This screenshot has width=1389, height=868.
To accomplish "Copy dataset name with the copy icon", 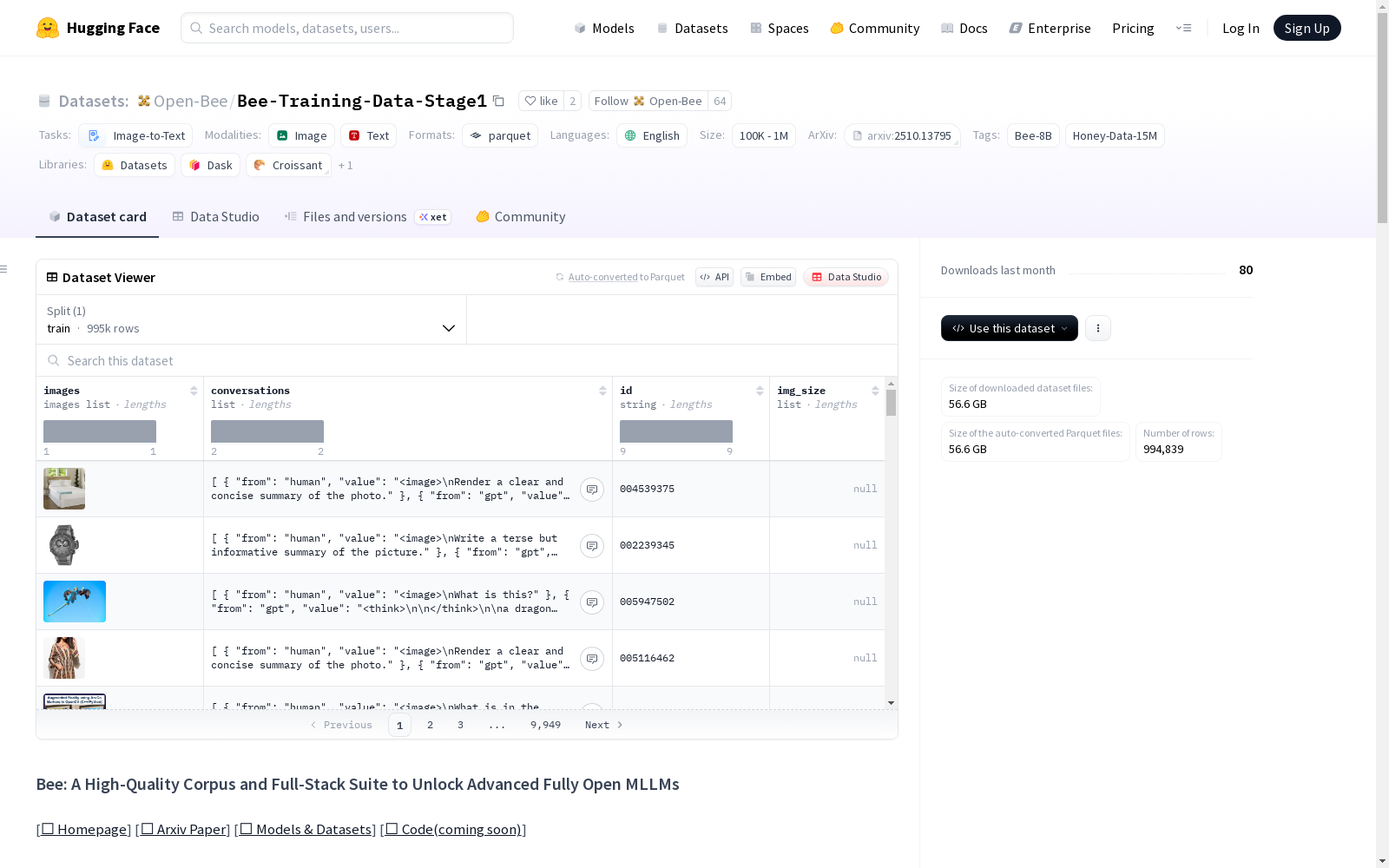I will (x=498, y=101).
